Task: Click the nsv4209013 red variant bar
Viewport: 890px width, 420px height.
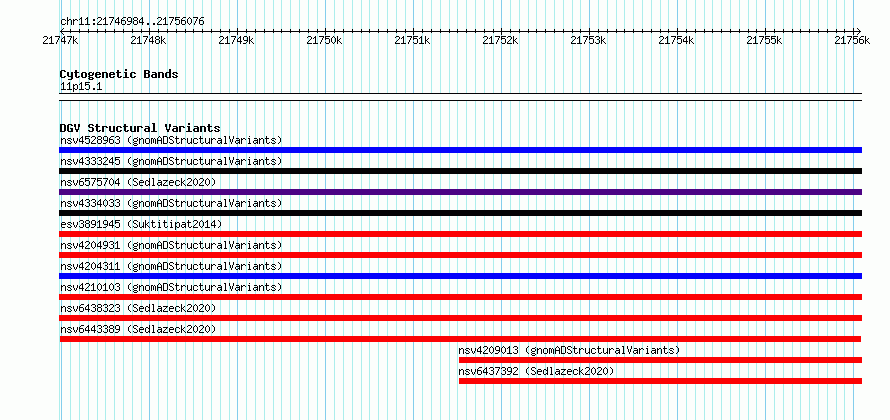Action: 660,360
